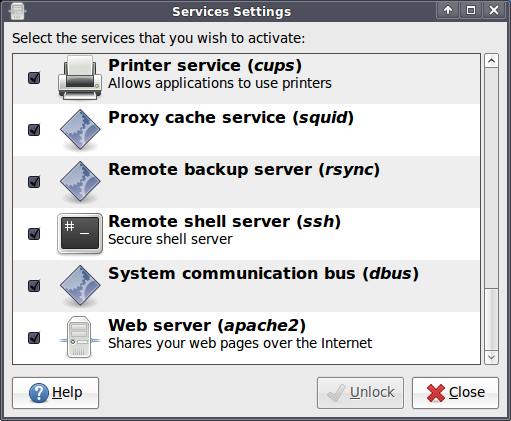Viewport: 511px width, 421px height.
Task: Click the squid proxy cache diamond icon
Action: tap(80, 130)
